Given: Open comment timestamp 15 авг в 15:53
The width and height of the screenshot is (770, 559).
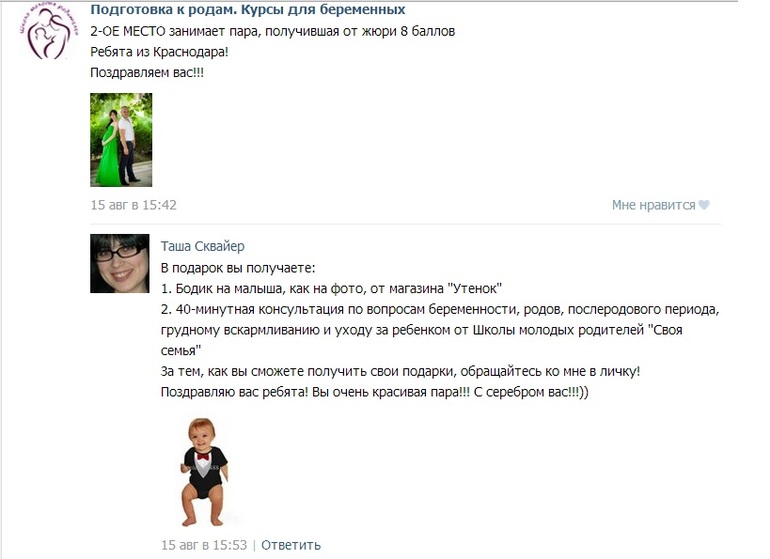Looking at the screenshot, I should coord(204,545).
